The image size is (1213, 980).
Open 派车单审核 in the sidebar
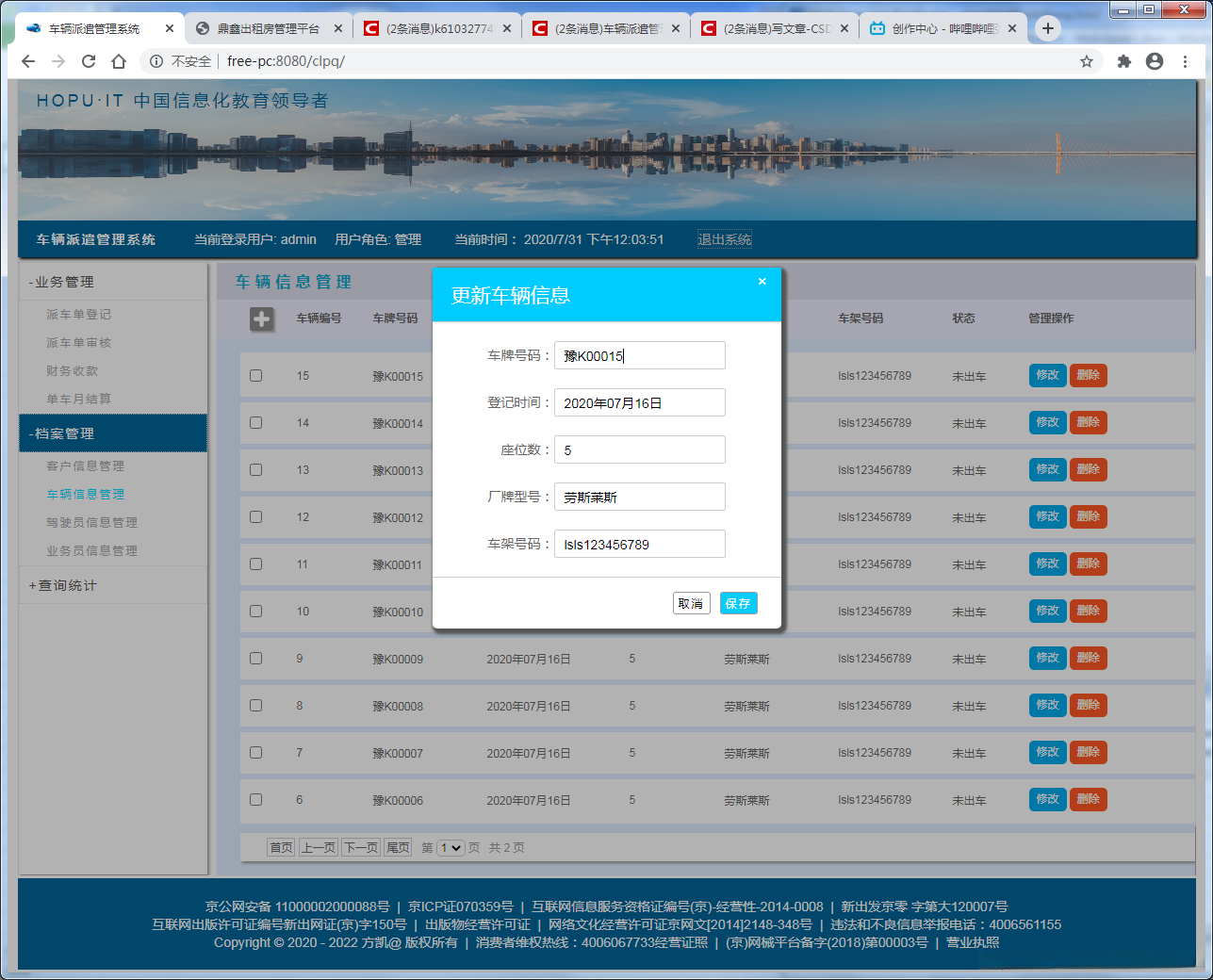[79, 343]
